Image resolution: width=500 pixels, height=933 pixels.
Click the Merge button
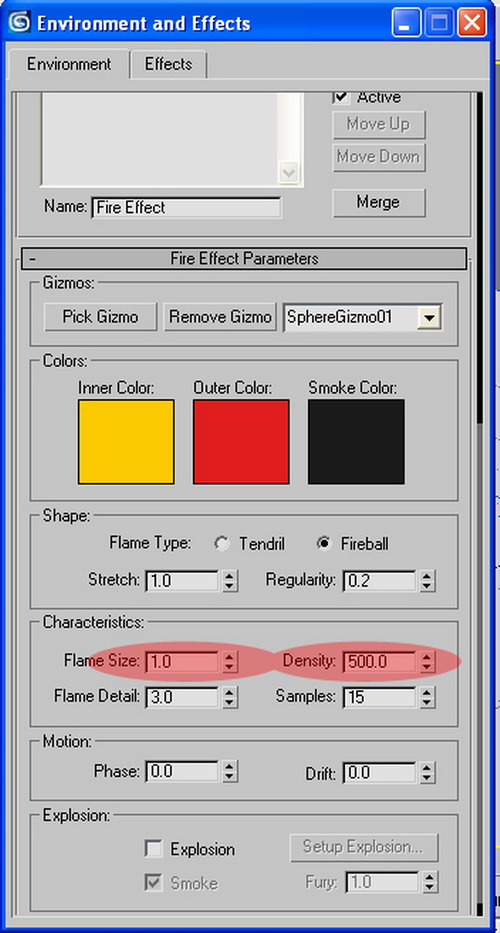[x=379, y=202]
